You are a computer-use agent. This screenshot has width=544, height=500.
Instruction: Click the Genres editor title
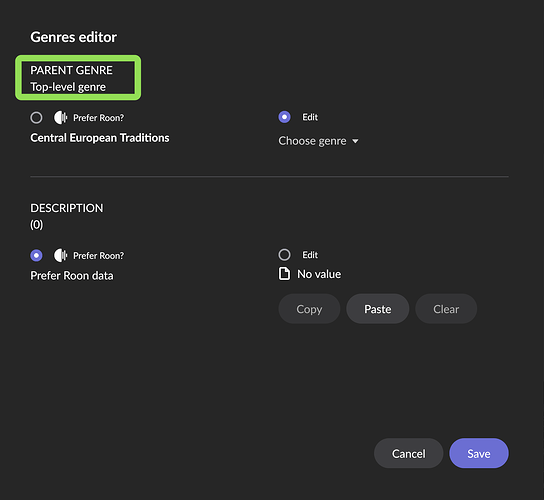(x=74, y=37)
